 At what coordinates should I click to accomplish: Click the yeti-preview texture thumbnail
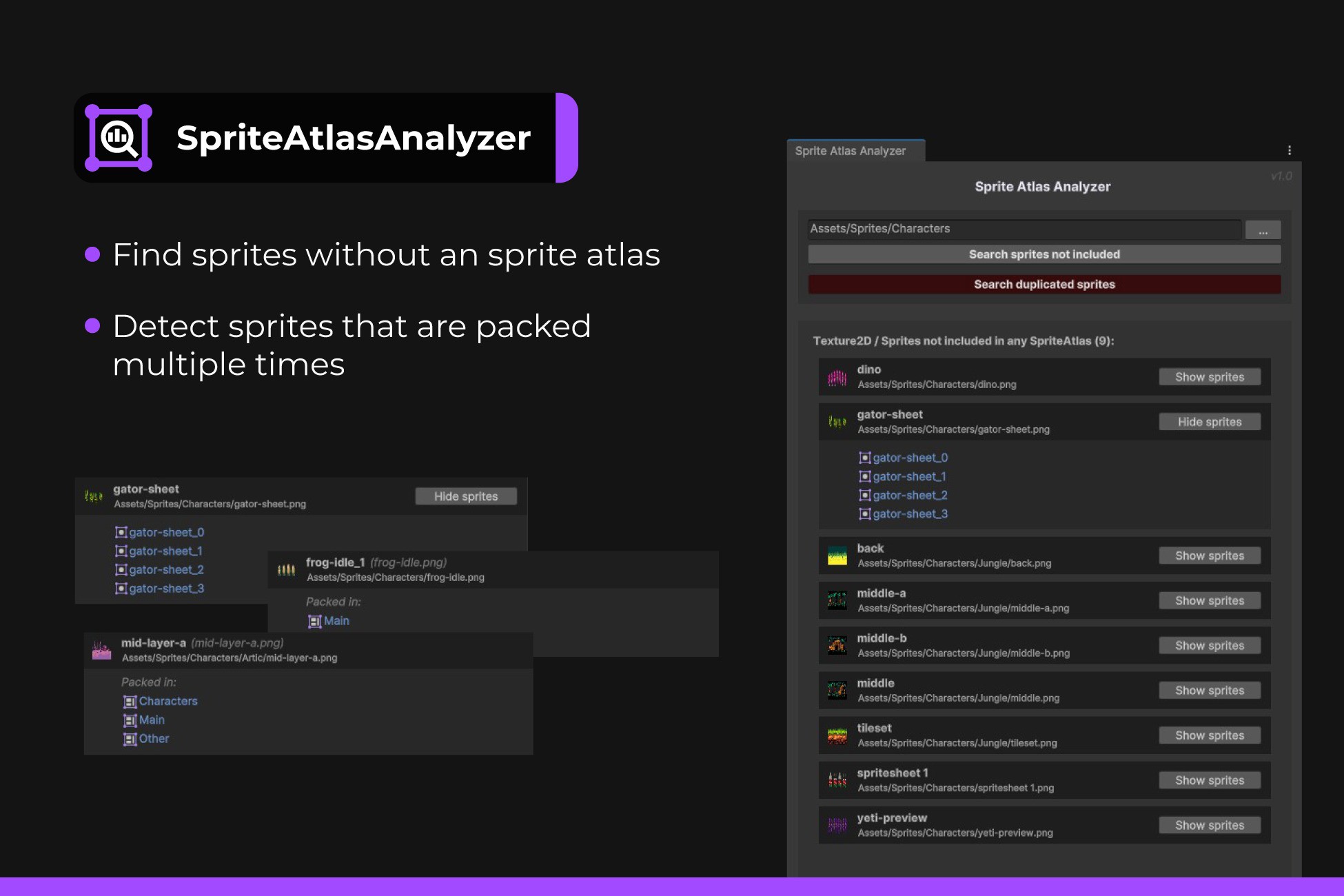(837, 824)
